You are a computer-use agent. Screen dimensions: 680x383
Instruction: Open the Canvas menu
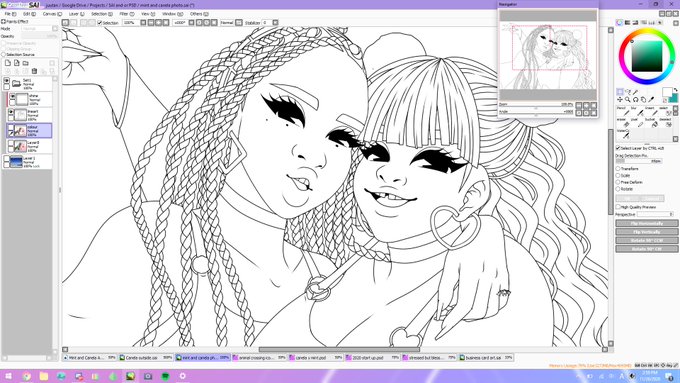(x=52, y=14)
